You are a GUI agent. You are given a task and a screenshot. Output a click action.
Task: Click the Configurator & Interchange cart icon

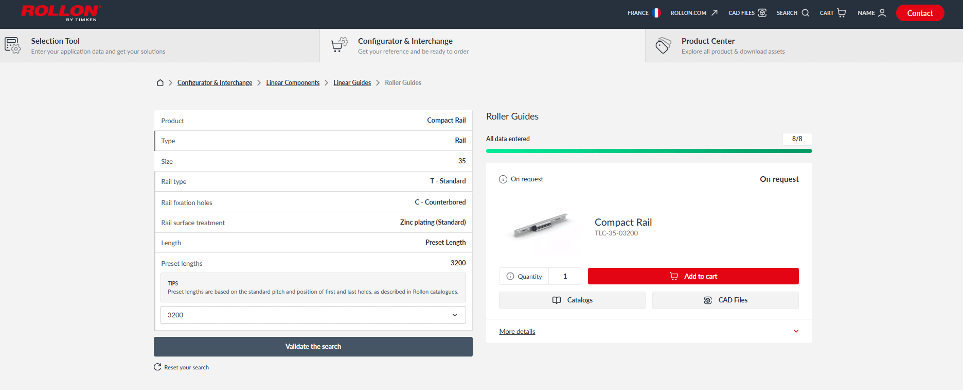click(339, 45)
